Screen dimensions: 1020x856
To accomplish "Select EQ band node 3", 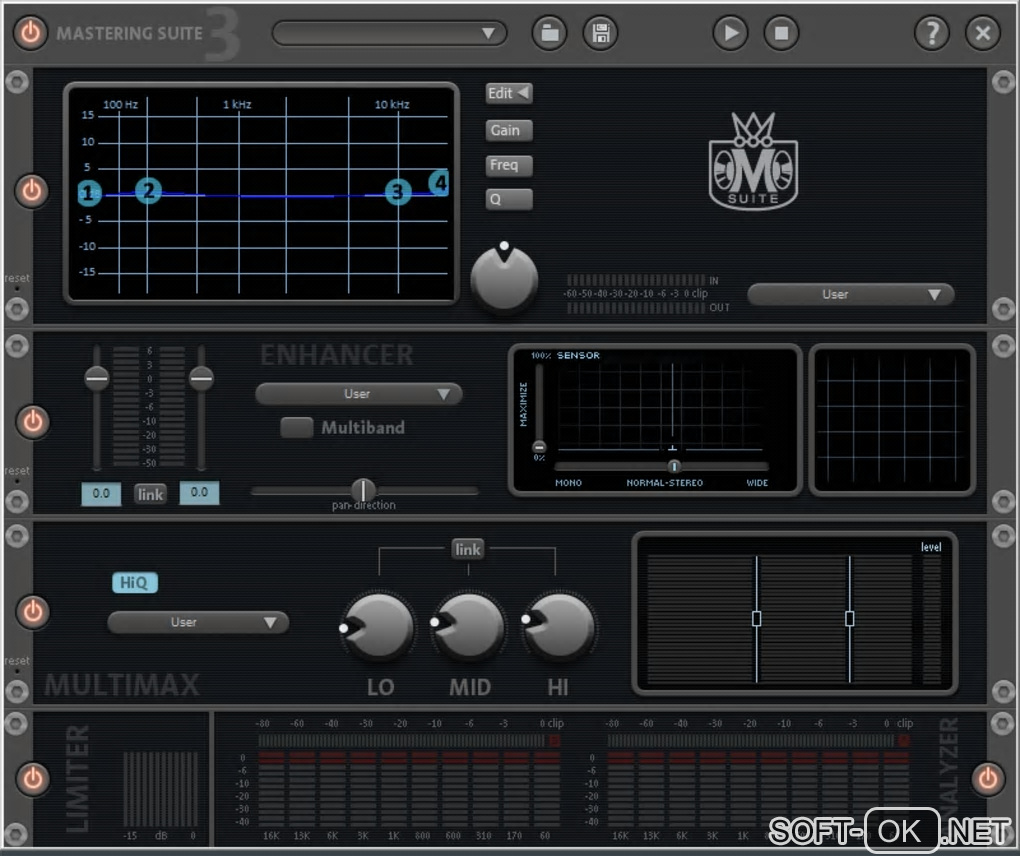I will [398, 192].
